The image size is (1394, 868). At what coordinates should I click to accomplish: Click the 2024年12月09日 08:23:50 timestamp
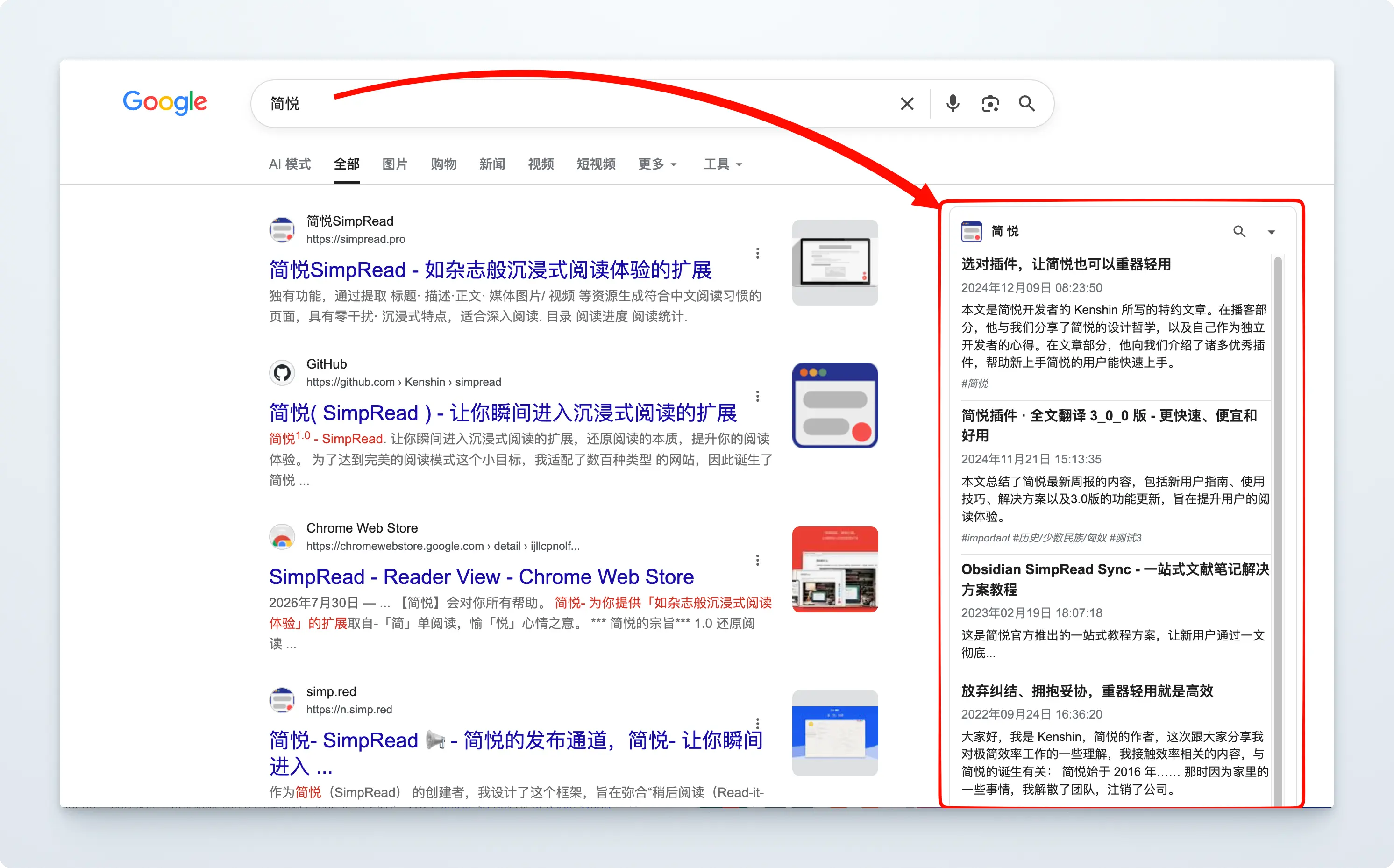pos(1032,288)
